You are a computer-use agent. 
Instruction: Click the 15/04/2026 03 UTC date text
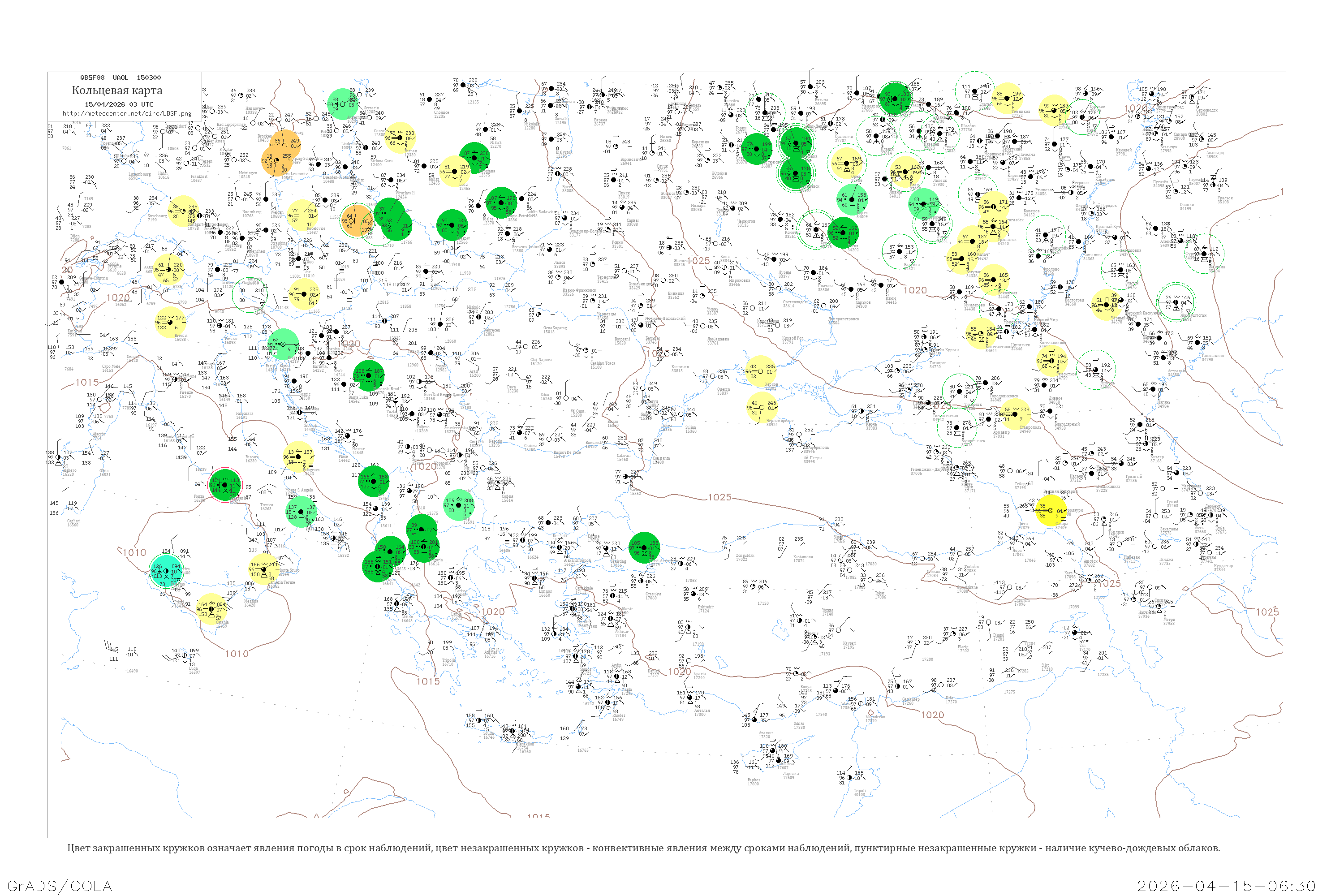(119, 104)
